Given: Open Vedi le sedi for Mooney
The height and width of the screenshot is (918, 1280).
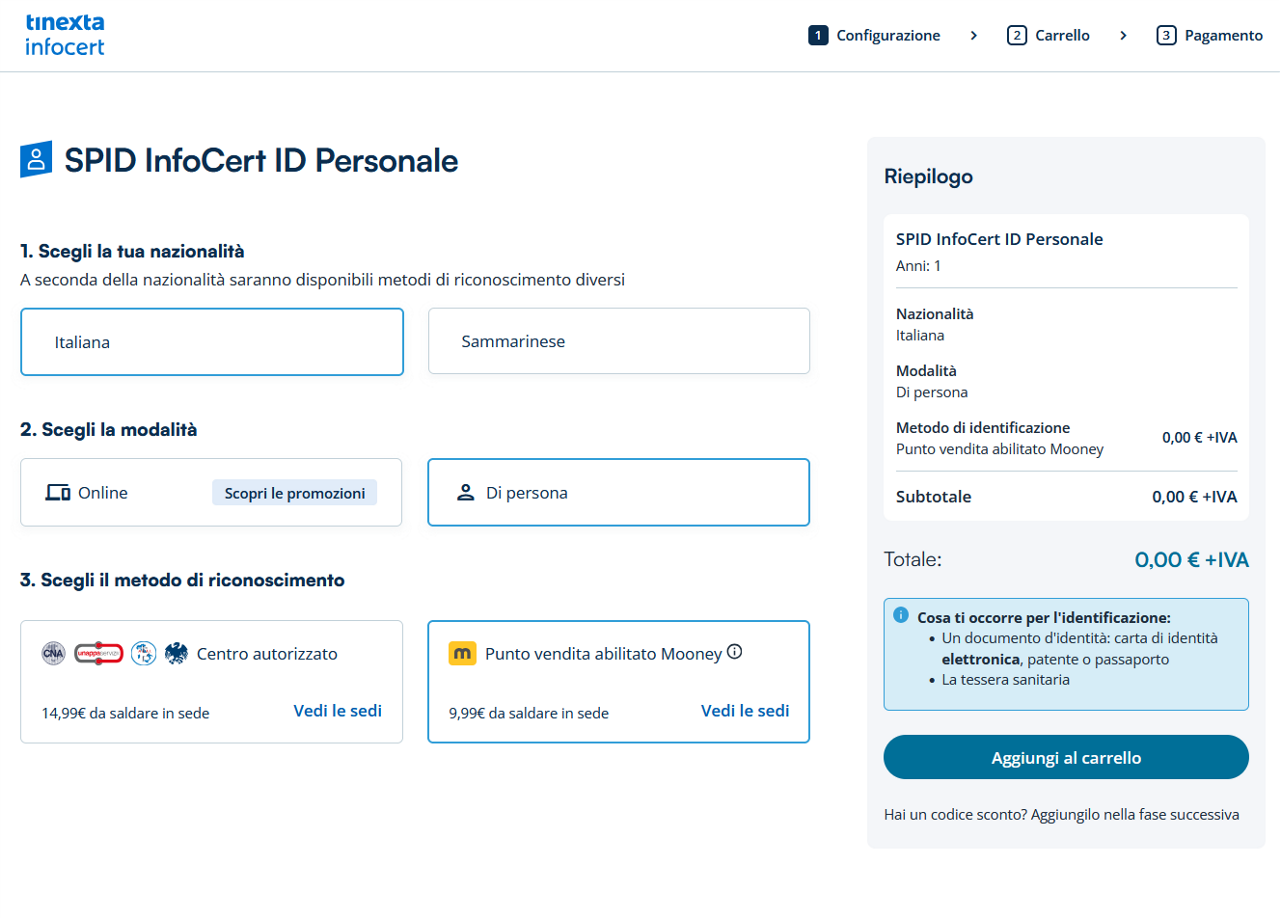Looking at the screenshot, I should pyautogui.click(x=745, y=711).
